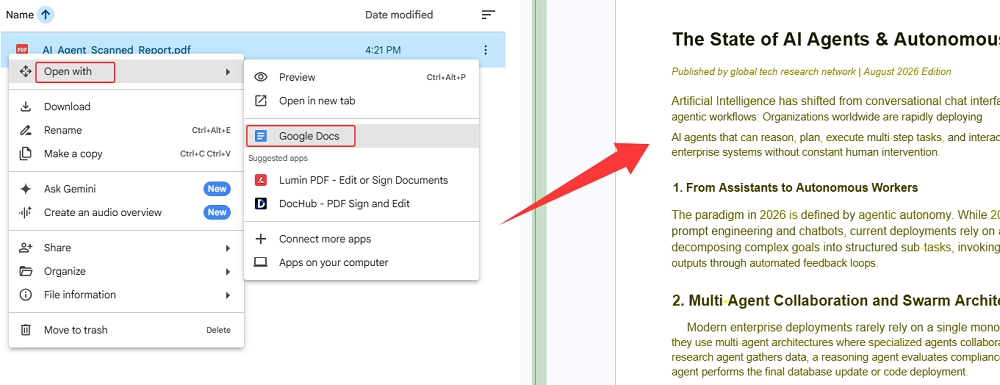Click the Open with move-arrows icon
1000x385 pixels.
(26, 71)
